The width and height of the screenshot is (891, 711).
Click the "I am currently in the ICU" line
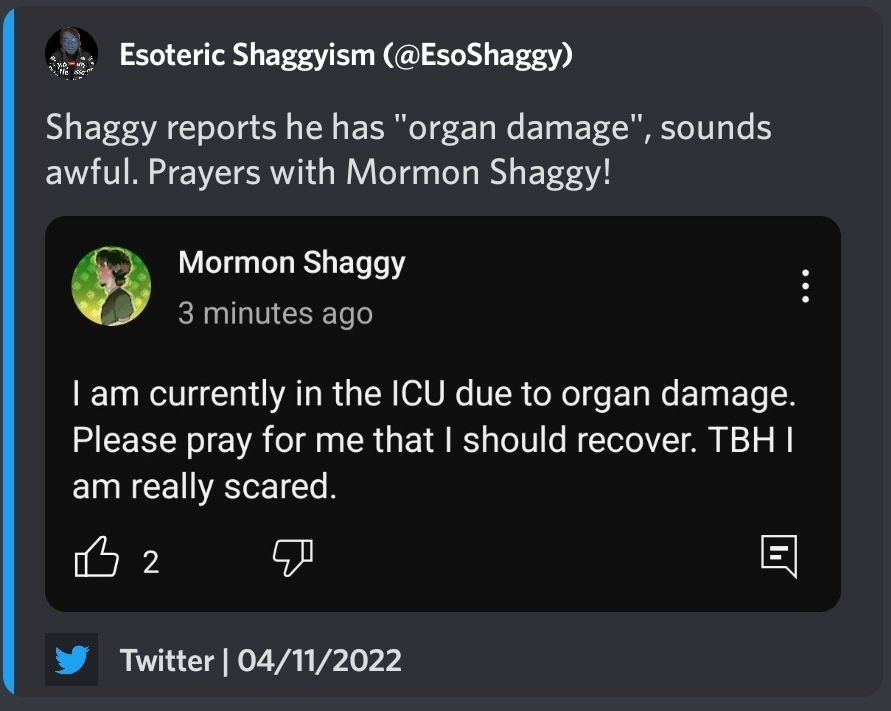point(433,393)
